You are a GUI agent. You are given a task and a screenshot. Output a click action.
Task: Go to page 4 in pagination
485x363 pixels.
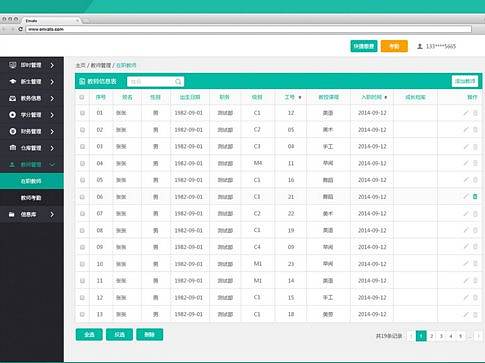[x=451, y=336]
